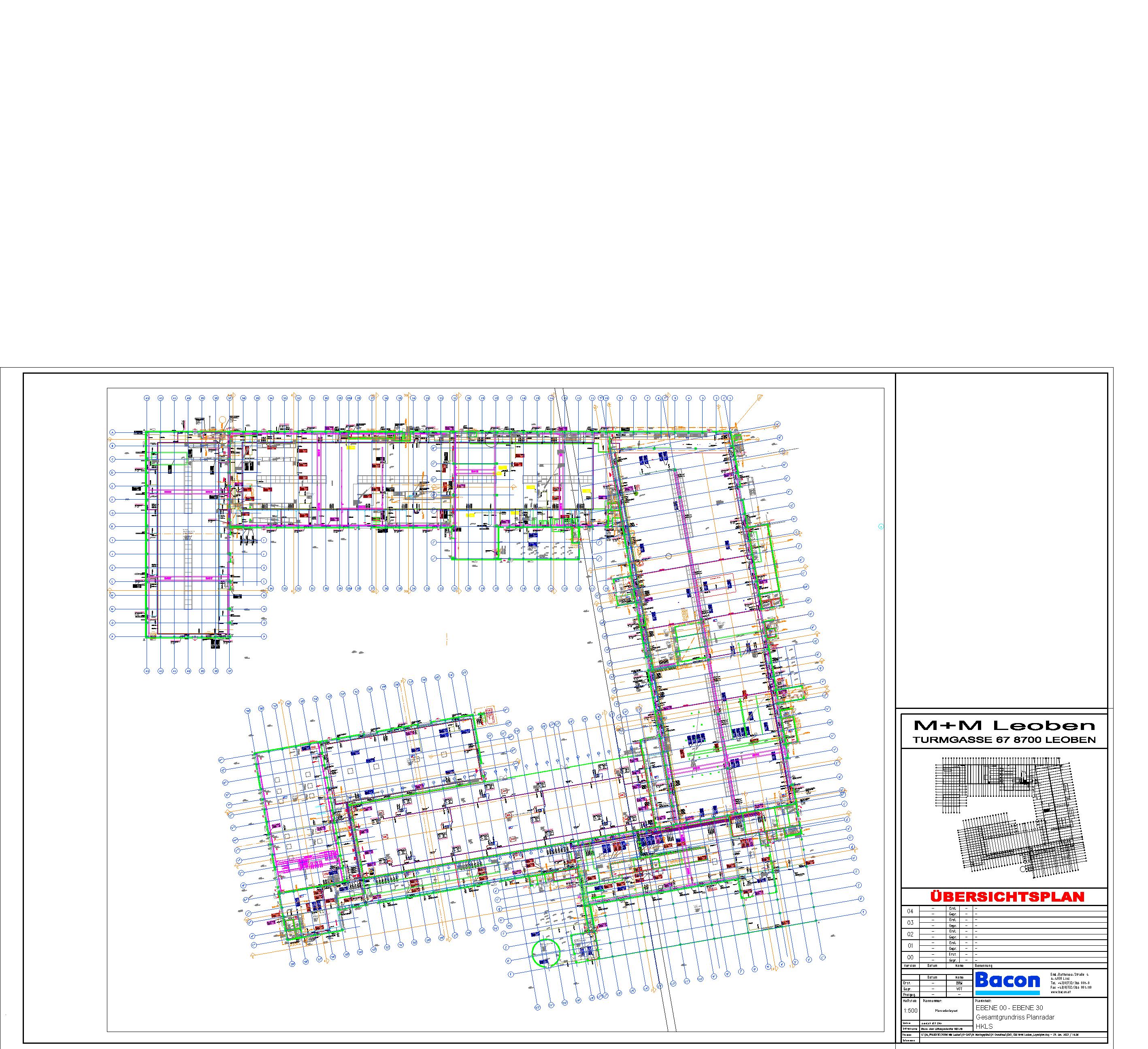Click the 1:500 scale value

(x=911, y=1011)
